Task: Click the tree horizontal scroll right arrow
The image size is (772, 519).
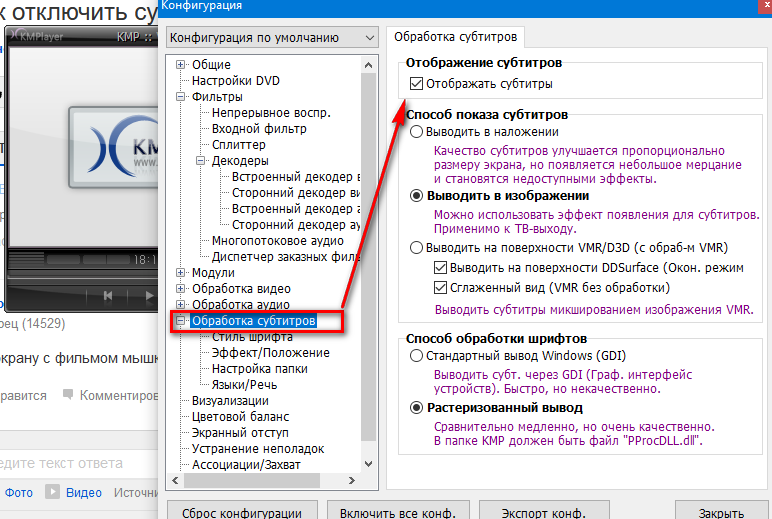Action: (x=352, y=480)
